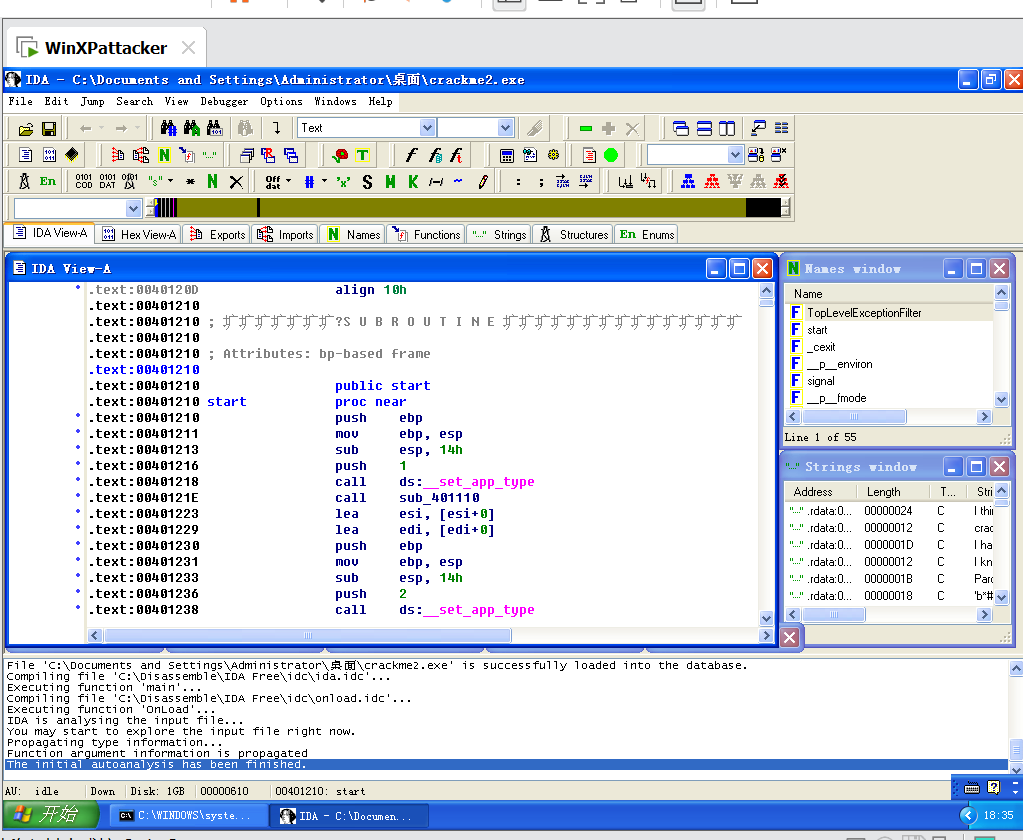This screenshot has width=1023, height=840.
Task: Click the IDA View-A horizontal scrollbar thumb
Action: point(308,635)
